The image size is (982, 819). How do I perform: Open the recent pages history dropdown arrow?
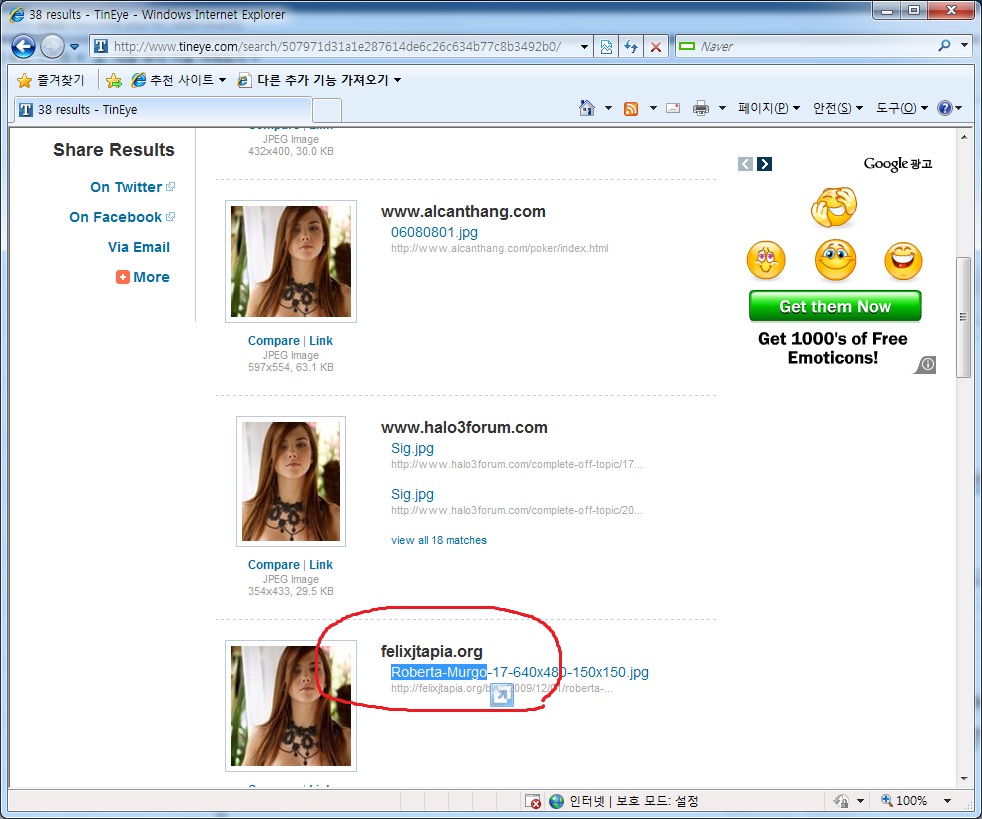(75, 47)
